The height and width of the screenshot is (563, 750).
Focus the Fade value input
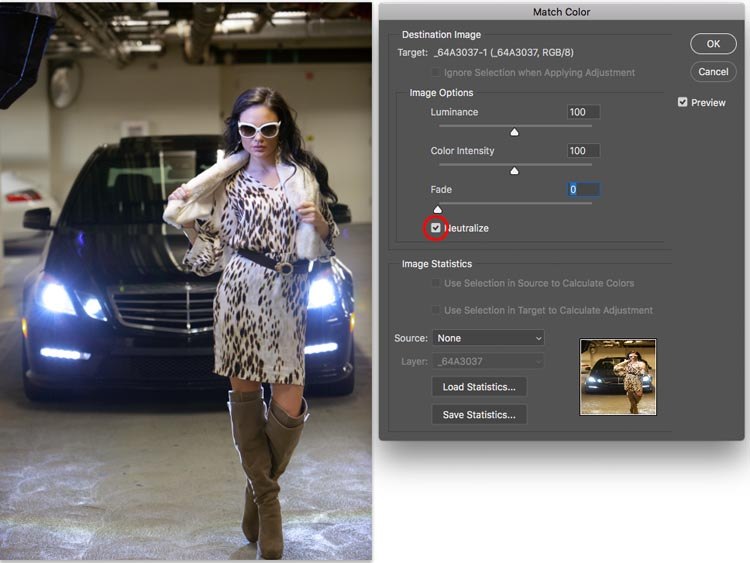(582, 189)
